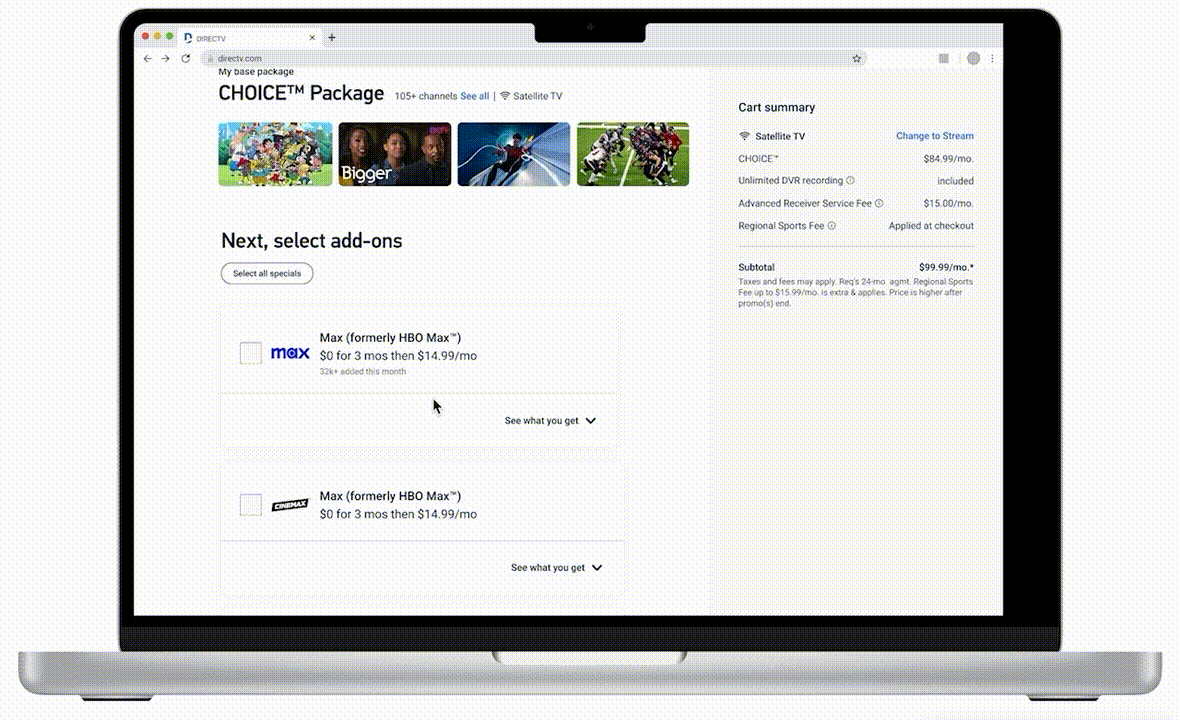
Task: Select the DIRECTV browser tab
Action: [248, 38]
